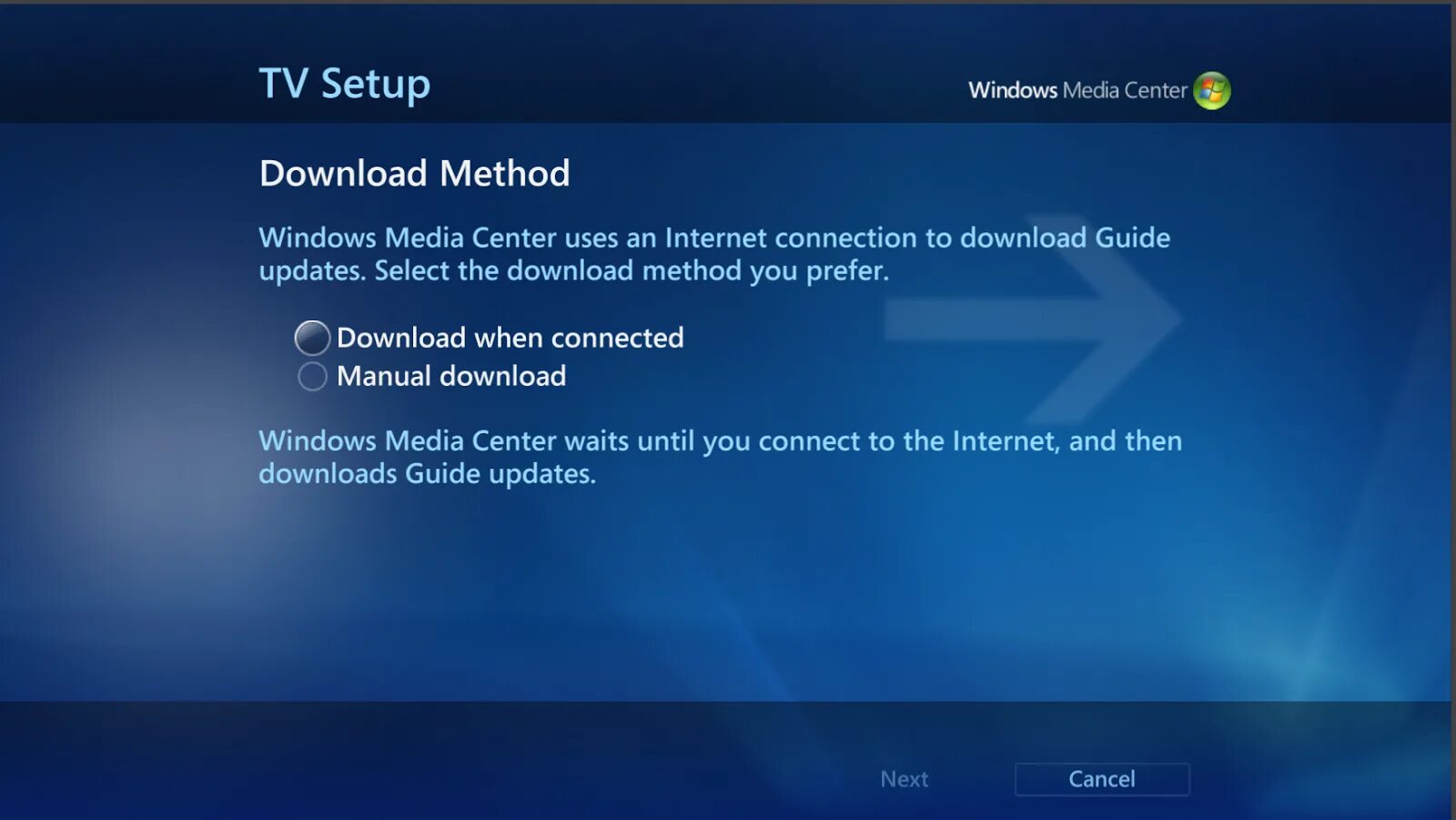
Task: Click 'downloads Guide updates.' in the bottom paragraph
Action: pos(427,473)
